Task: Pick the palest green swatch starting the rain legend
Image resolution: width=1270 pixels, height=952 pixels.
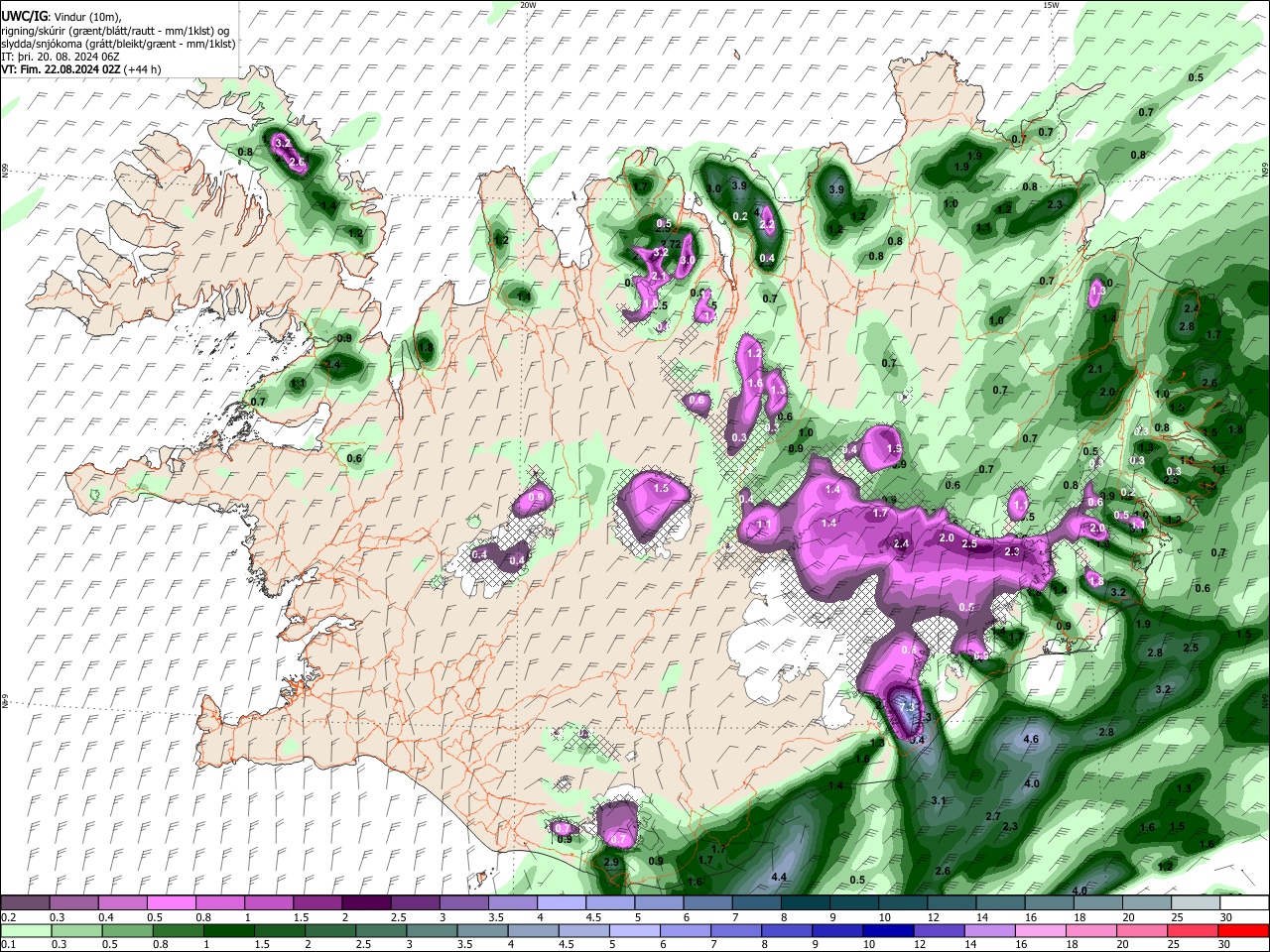Action: pyautogui.click(x=25, y=931)
